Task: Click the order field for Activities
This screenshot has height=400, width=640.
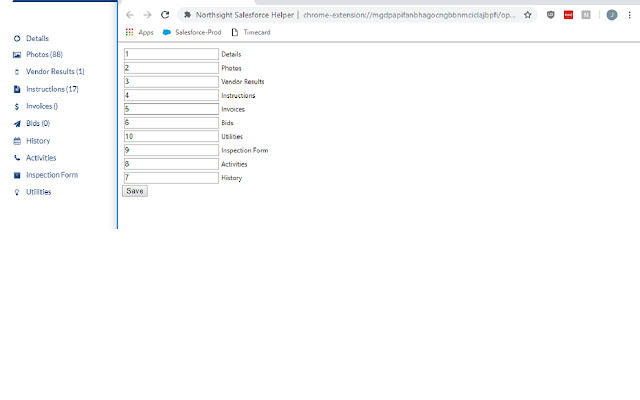Action: click(x=171, y=164)
